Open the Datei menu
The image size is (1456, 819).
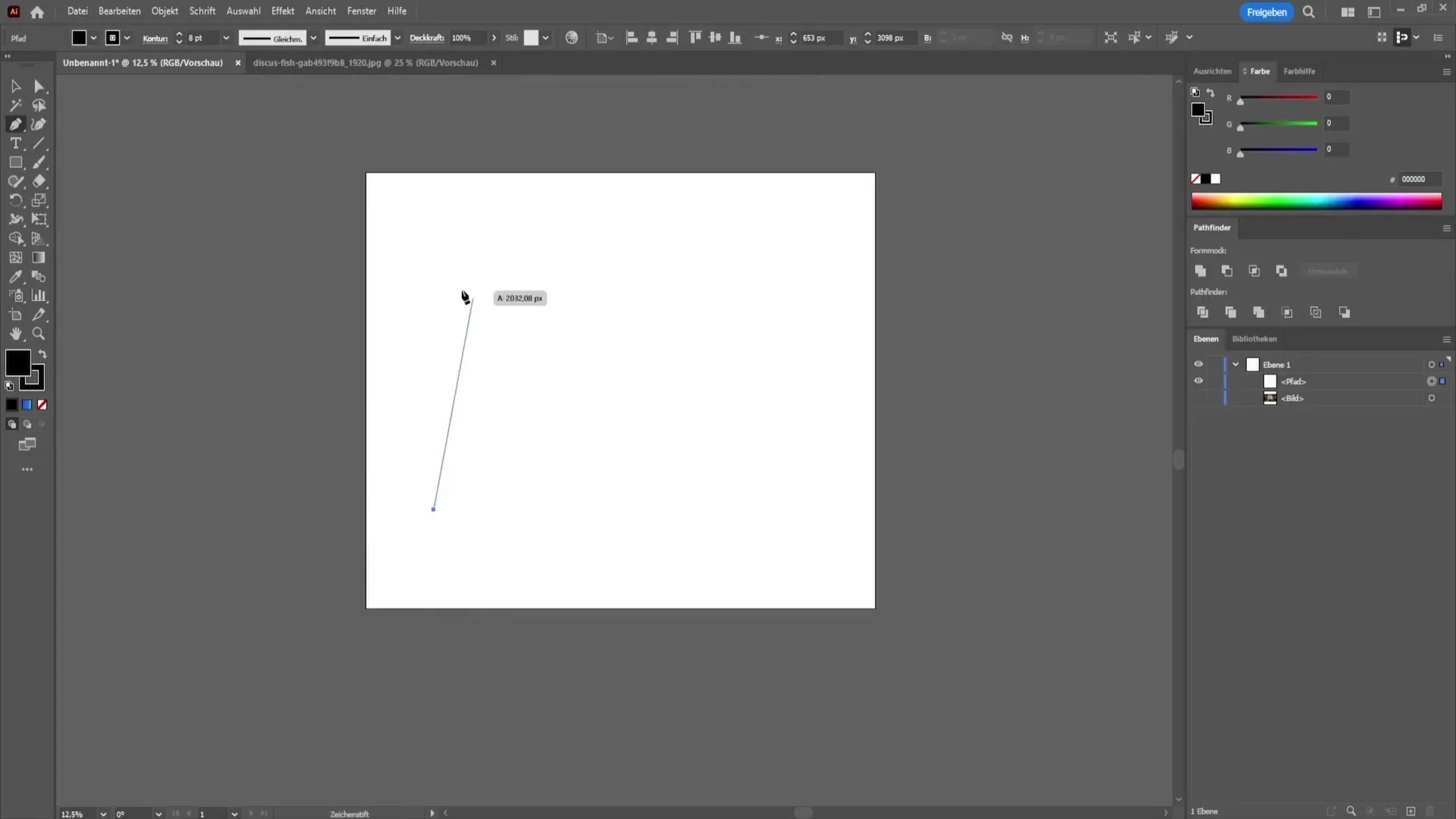77,11
